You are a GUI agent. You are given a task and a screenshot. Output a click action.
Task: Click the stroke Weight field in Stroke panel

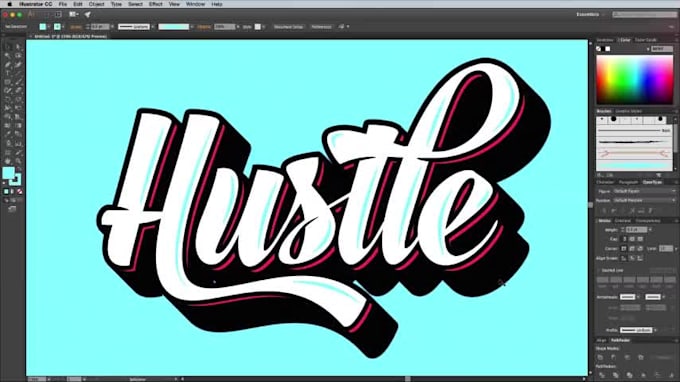coord(636,230)
